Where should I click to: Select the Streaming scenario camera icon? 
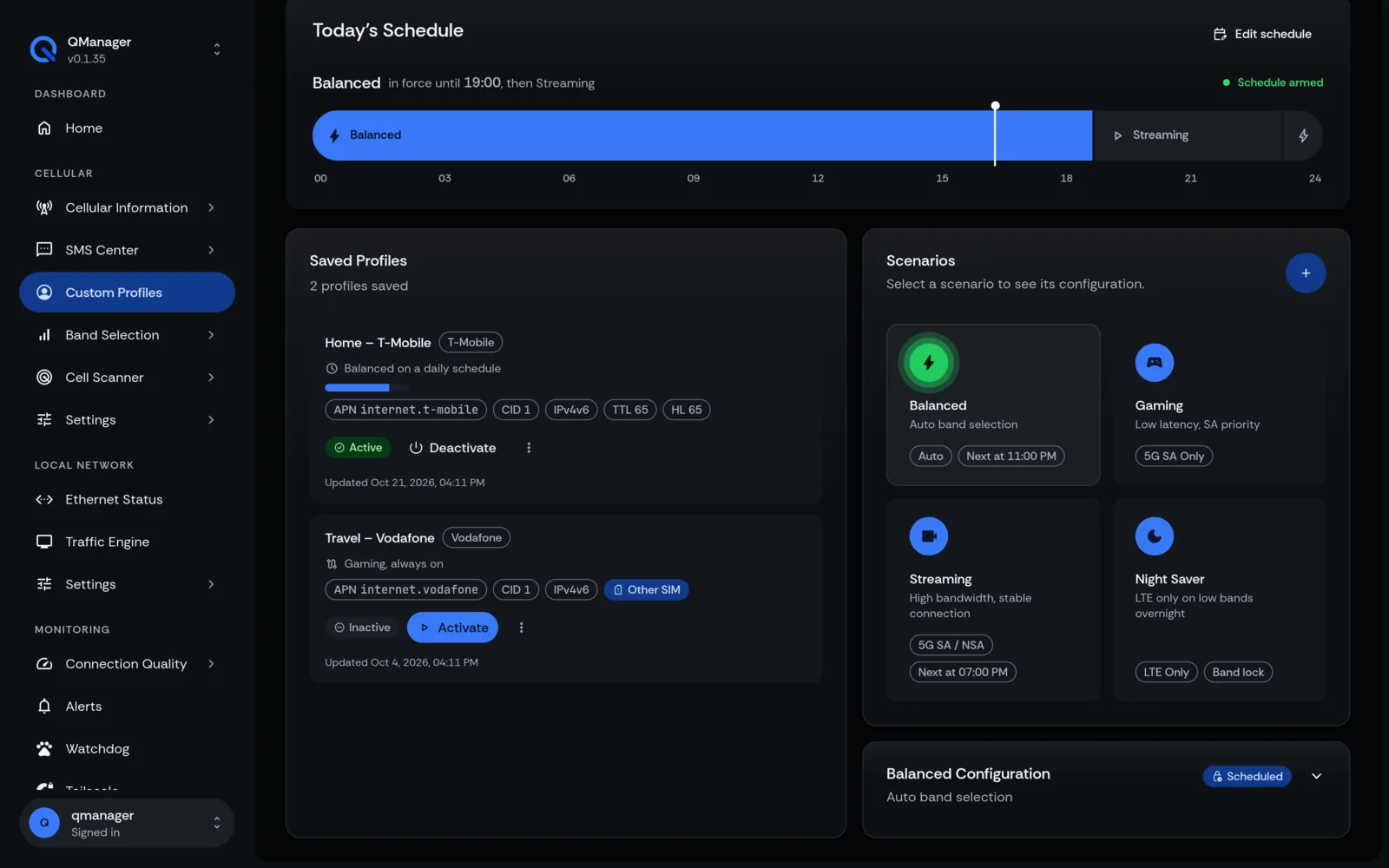pos(929,536)
